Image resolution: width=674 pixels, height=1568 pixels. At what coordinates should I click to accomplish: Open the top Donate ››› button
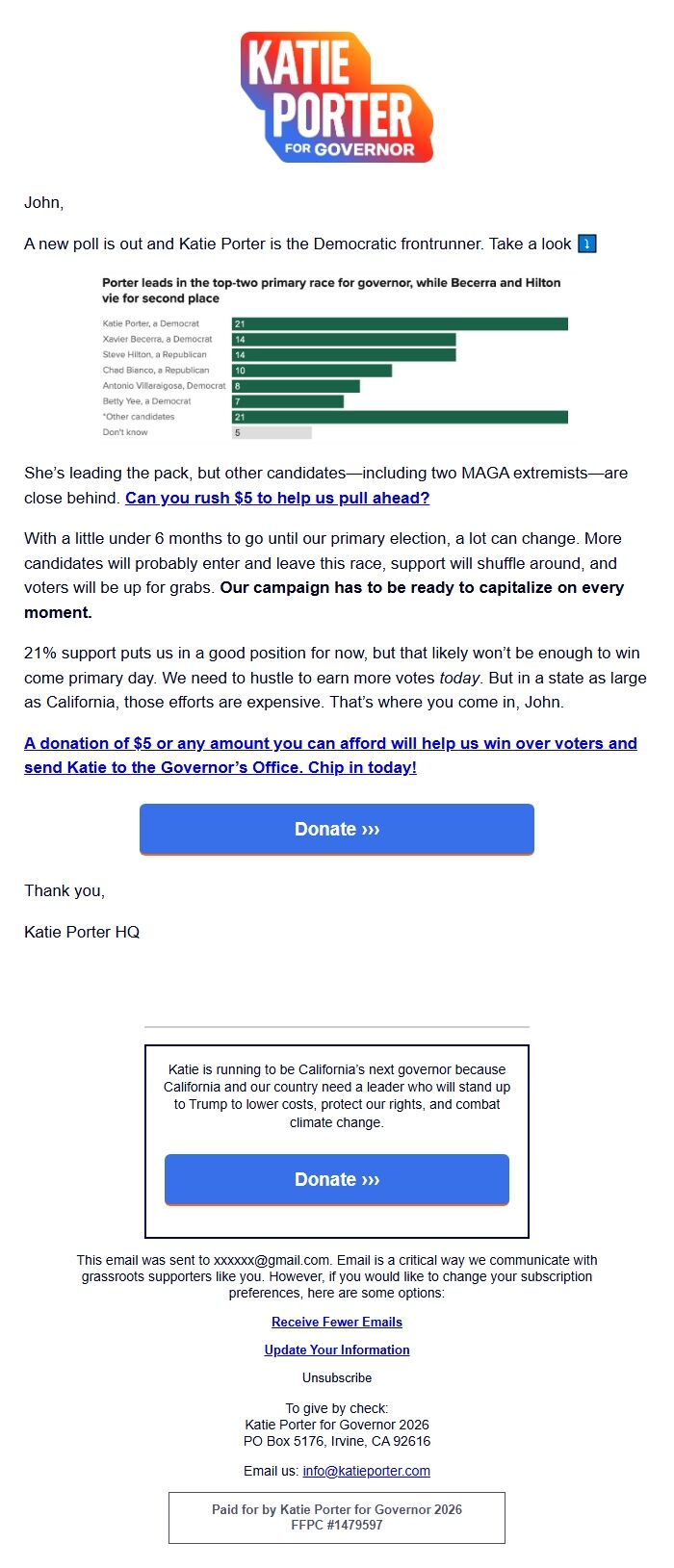pyautogui.click(x=336, y=829)
